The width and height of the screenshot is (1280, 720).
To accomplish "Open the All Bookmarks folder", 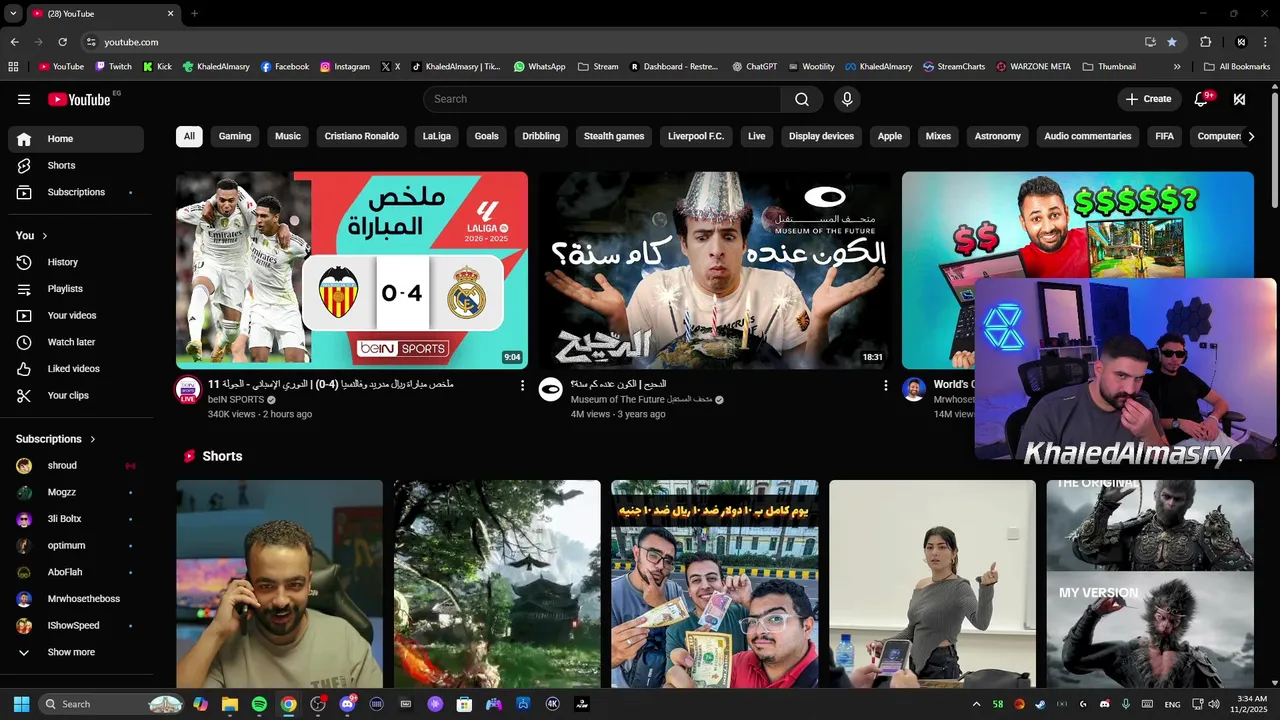I will click(1238, 67).
